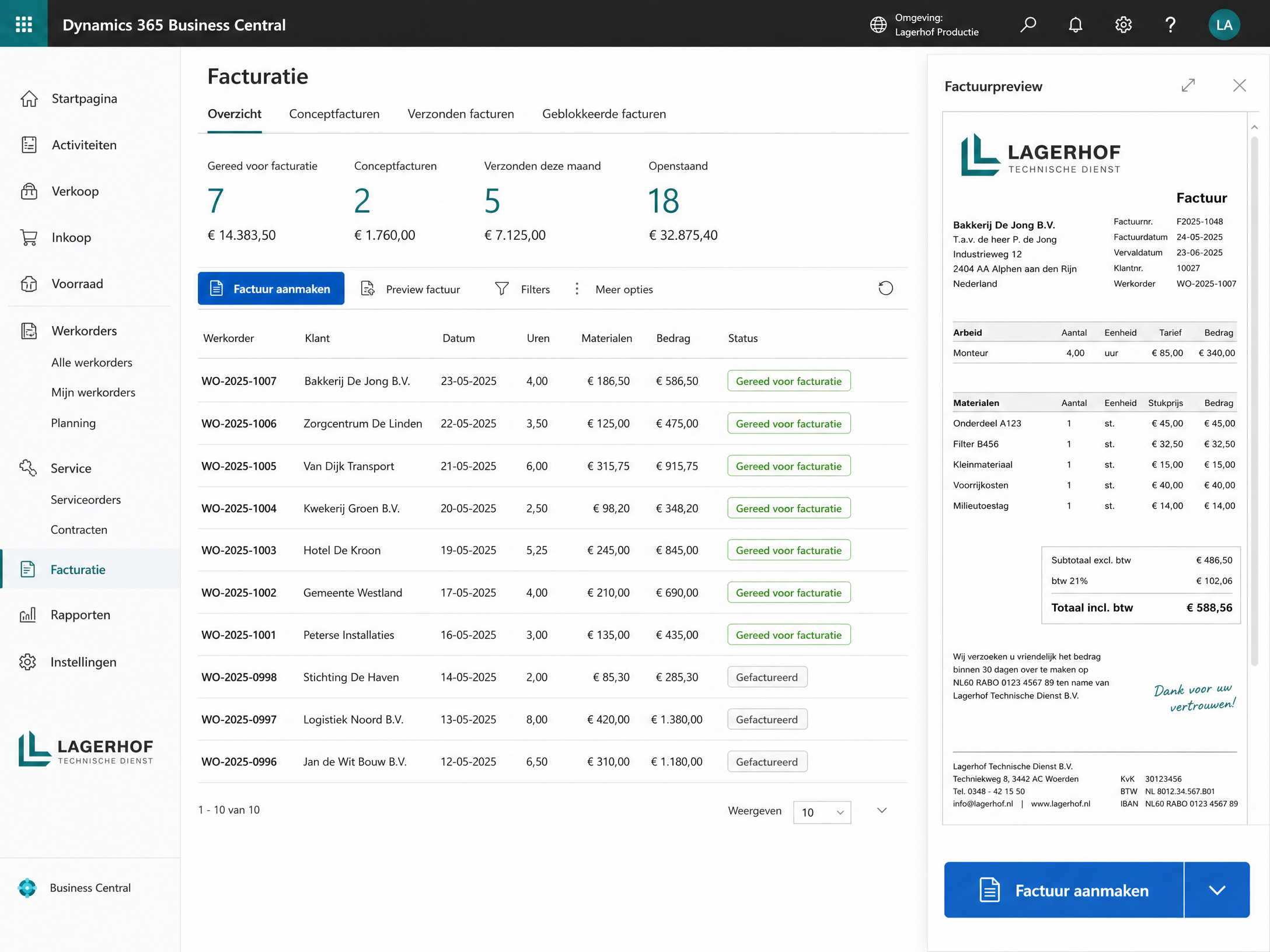This screenshot has width=1270, height=952.
Task: Click the environment globe icon
Action: 878,24
